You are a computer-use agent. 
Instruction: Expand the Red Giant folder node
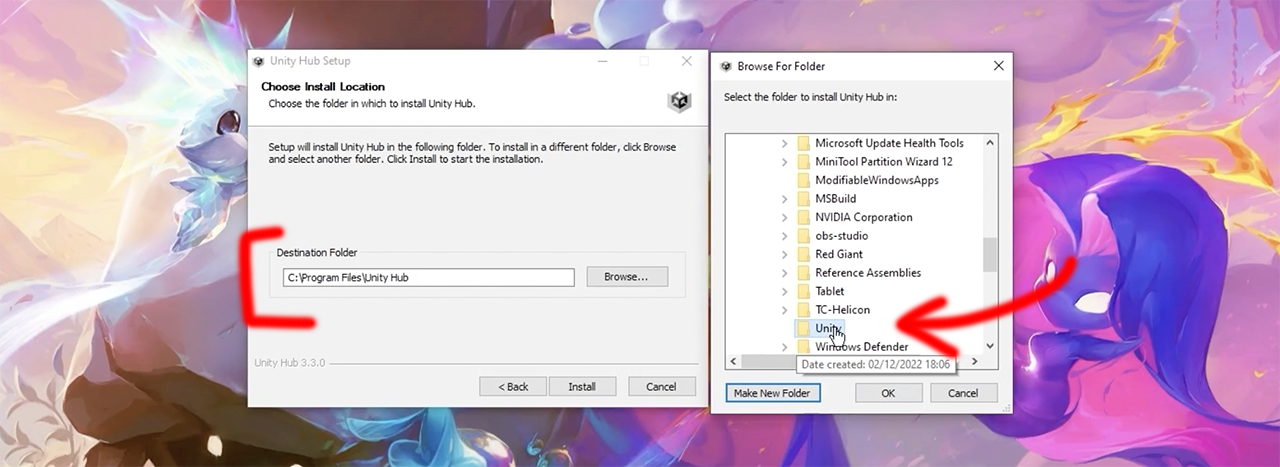click(785, 254)
